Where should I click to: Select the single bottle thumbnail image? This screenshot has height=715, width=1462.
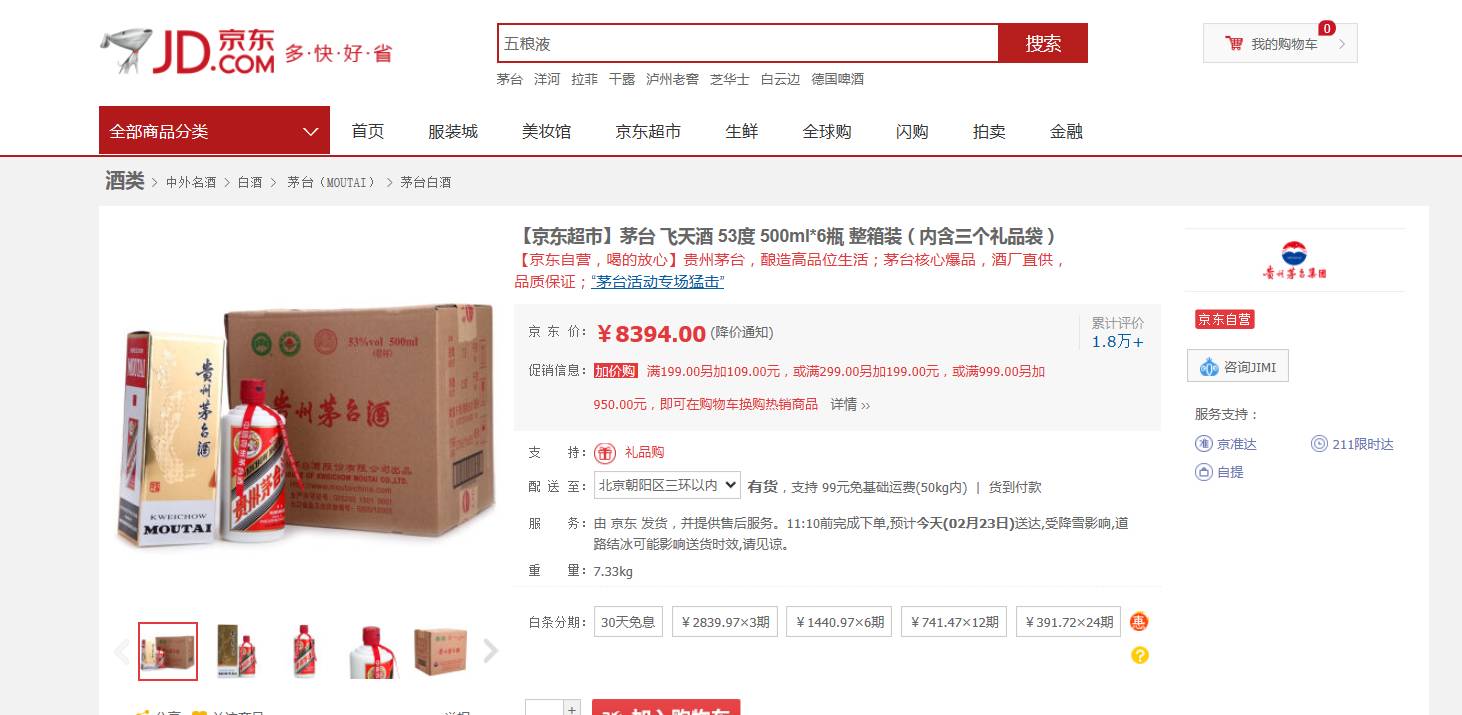(x=304, y=651)
